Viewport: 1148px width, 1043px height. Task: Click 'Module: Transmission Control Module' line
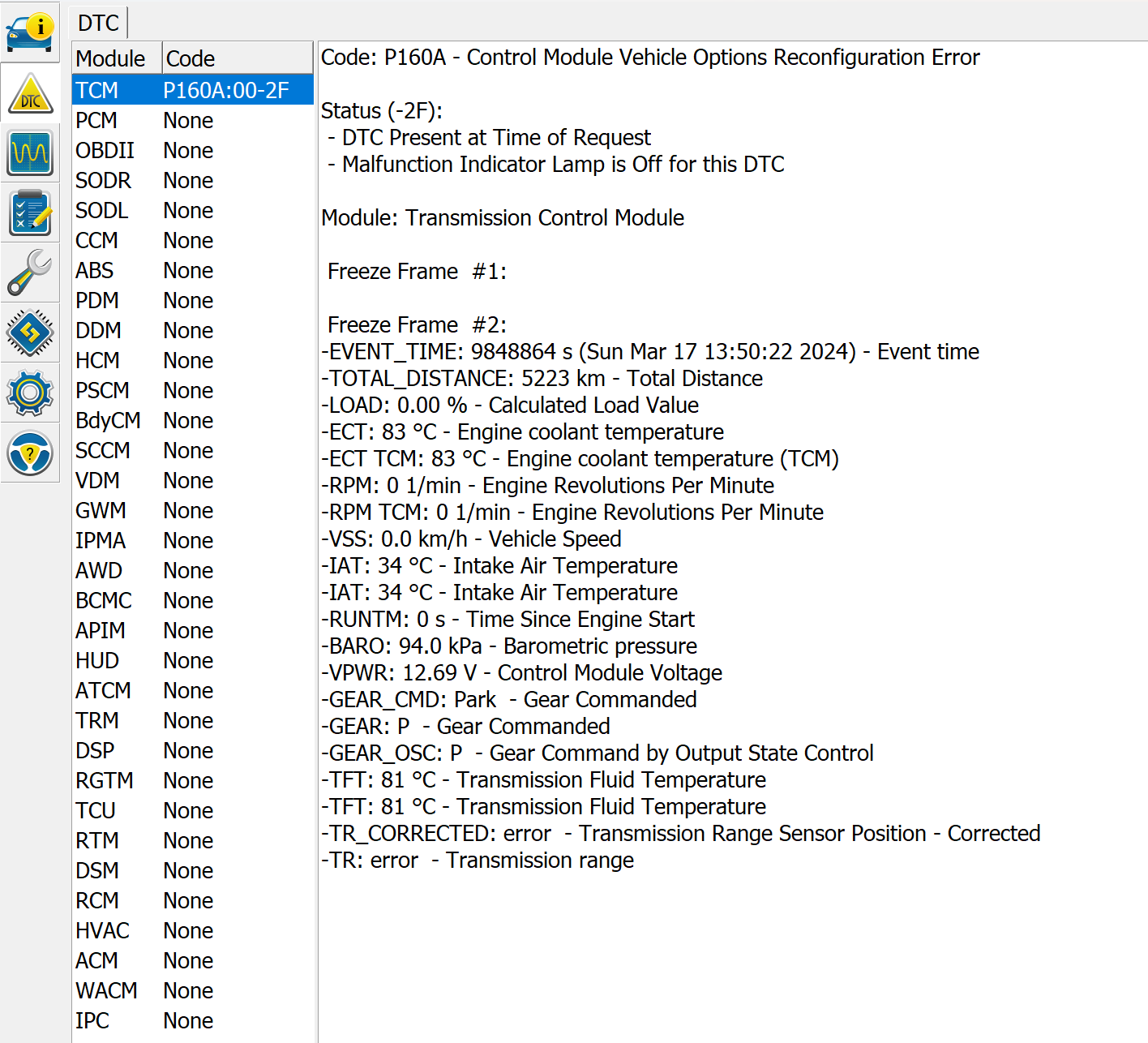pyautogui.click(x=503, y=218)
